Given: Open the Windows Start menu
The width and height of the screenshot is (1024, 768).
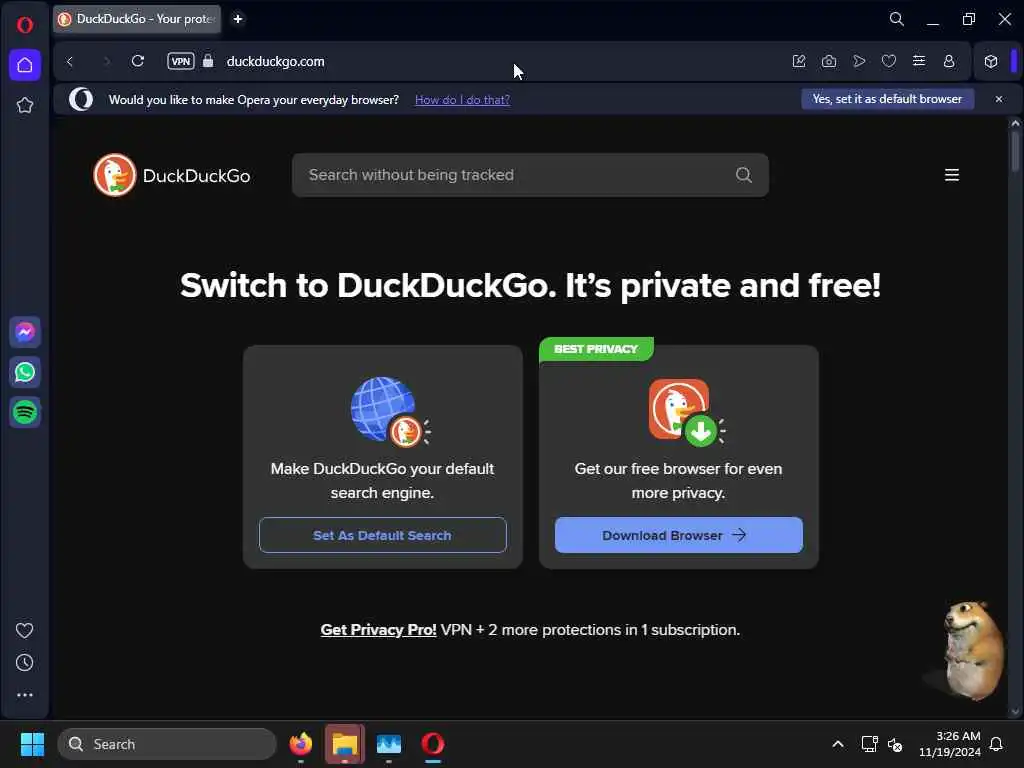Looking at the screenshot, I should click(x=32, y=744).
